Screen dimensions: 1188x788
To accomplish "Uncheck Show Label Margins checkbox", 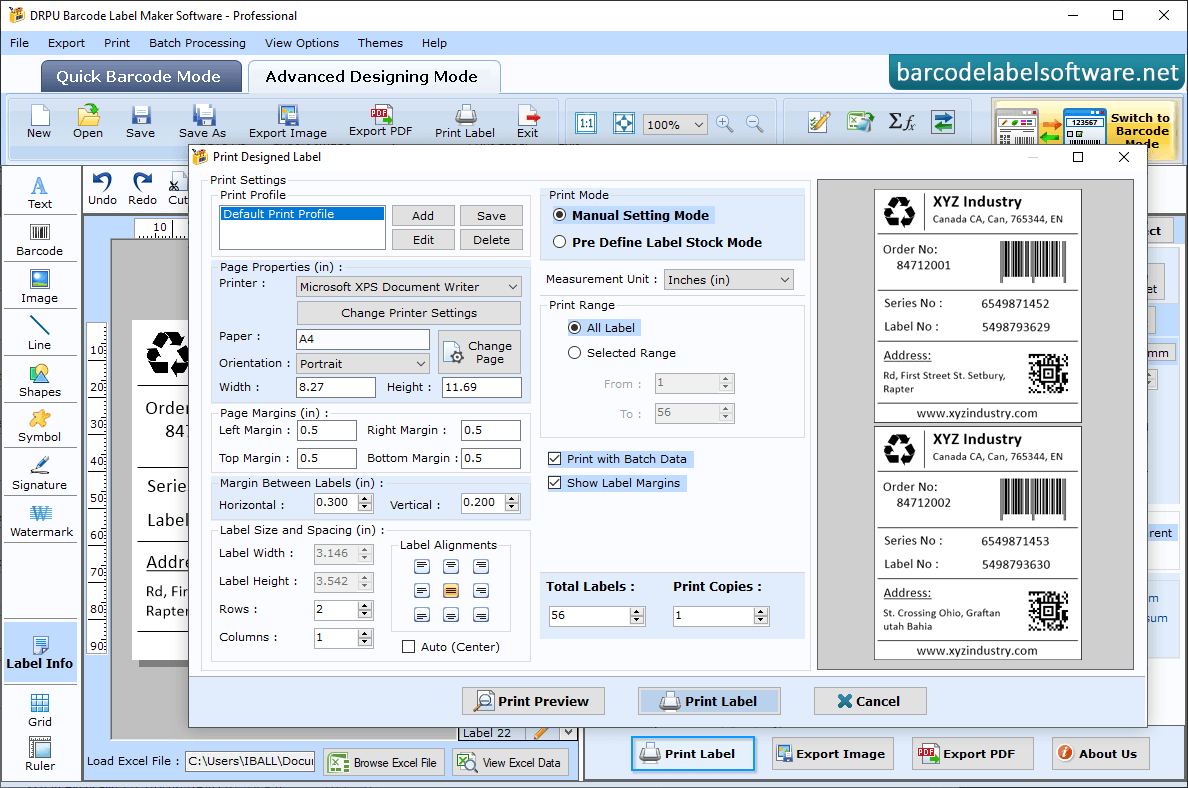I will 555,483.
